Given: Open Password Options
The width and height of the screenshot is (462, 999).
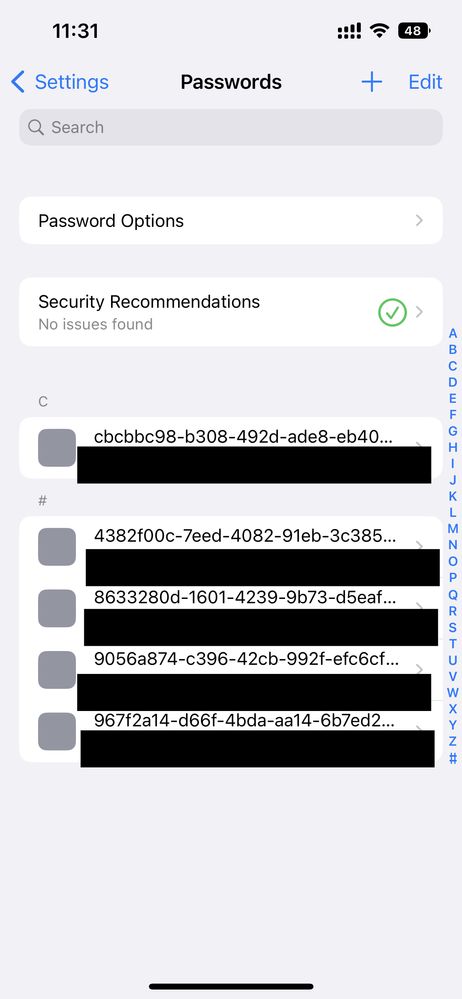Looking at the screenshot, I should [231, 220].
